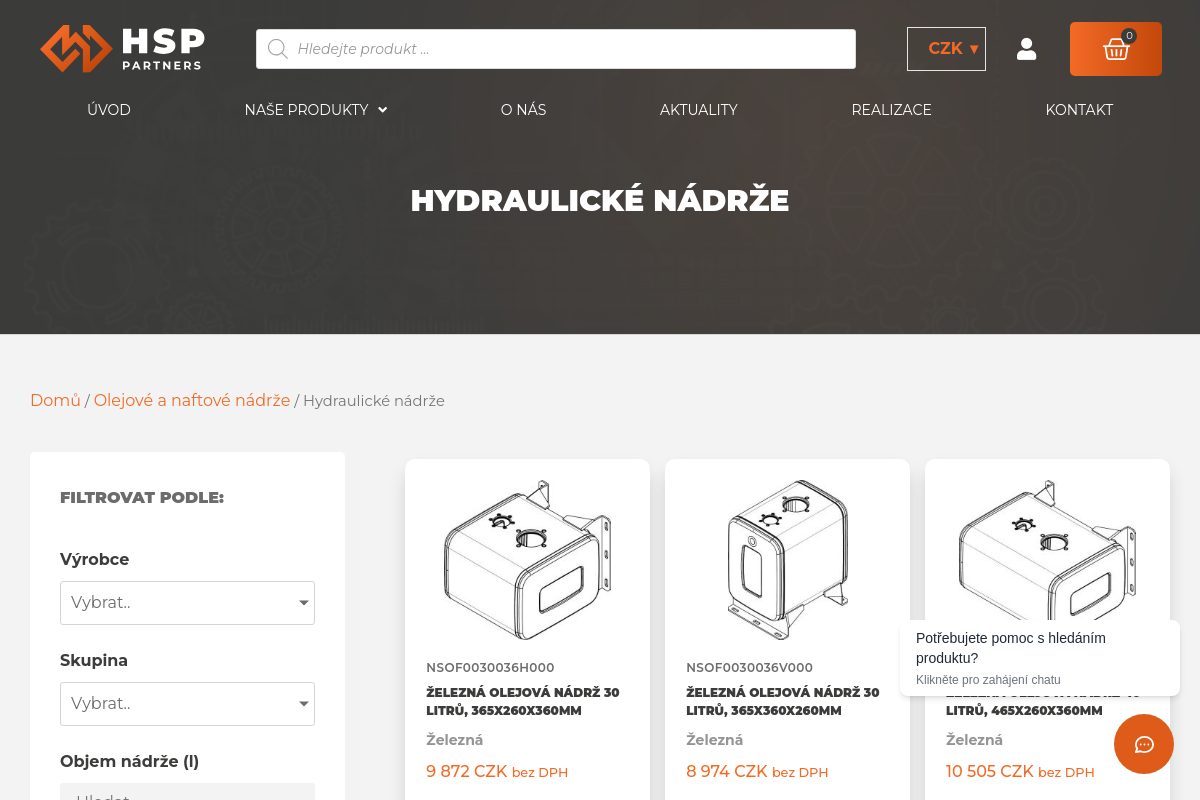This screenshot has height=800, width=1200.
Task: Click the Hydraulické nádrže breadcrumb text
Action: click(374, 400)
